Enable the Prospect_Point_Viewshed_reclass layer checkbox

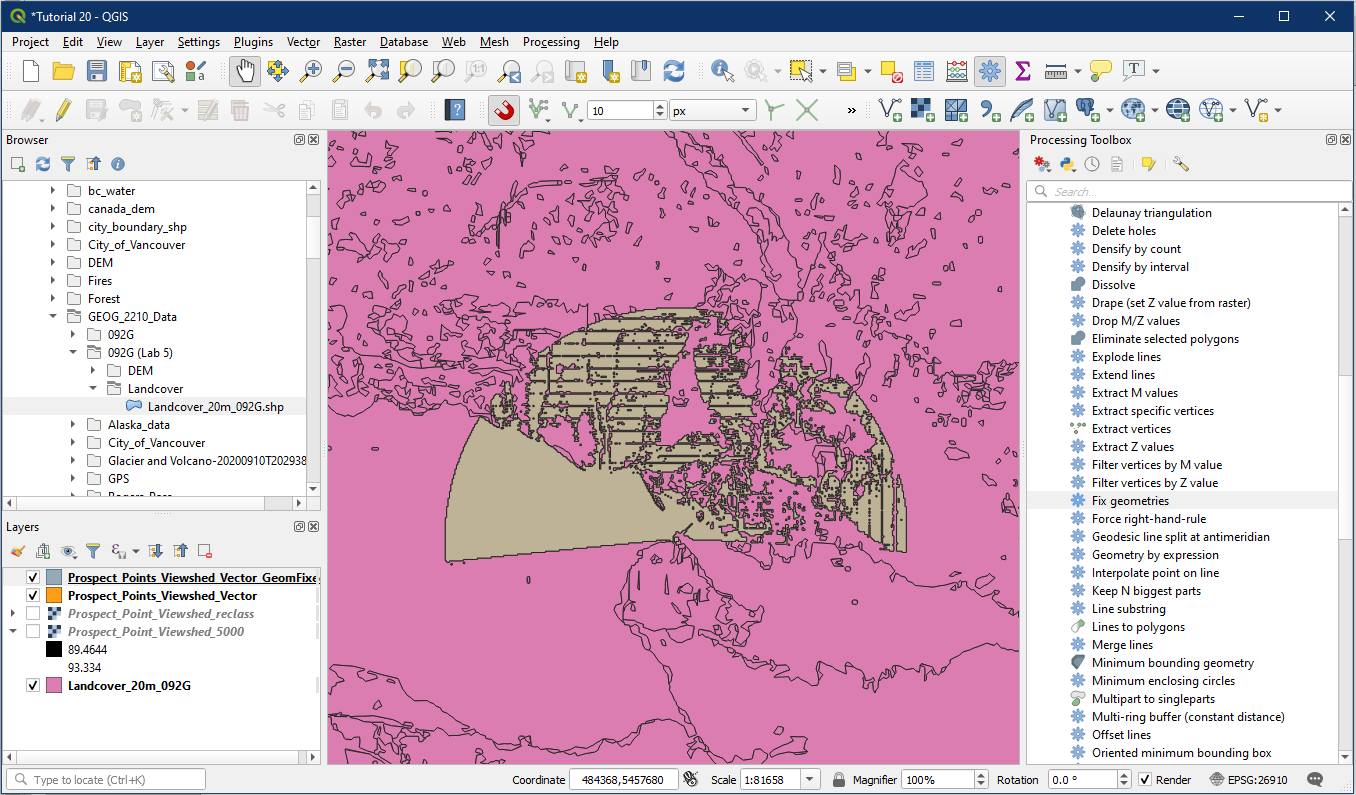point(33,614)
